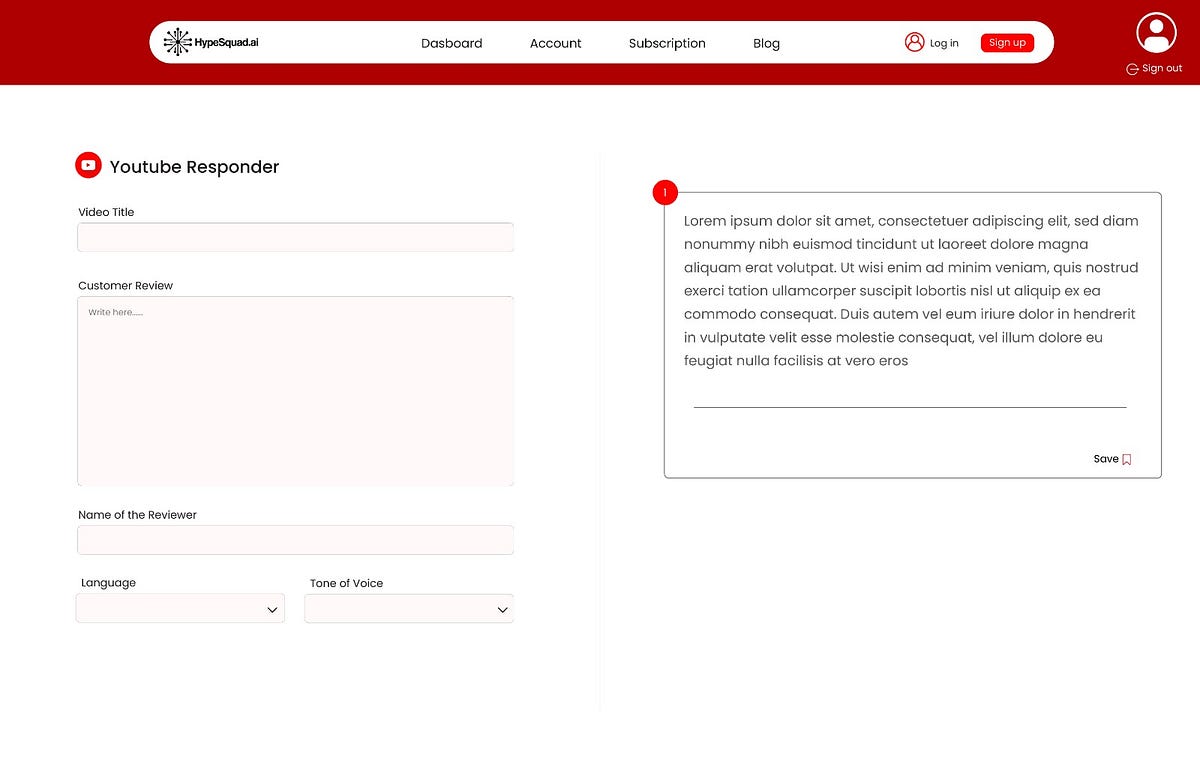Screen dimensions: 1200x773
Task: Visit the Blog from the navigation bar
Action: click(766, 43)
